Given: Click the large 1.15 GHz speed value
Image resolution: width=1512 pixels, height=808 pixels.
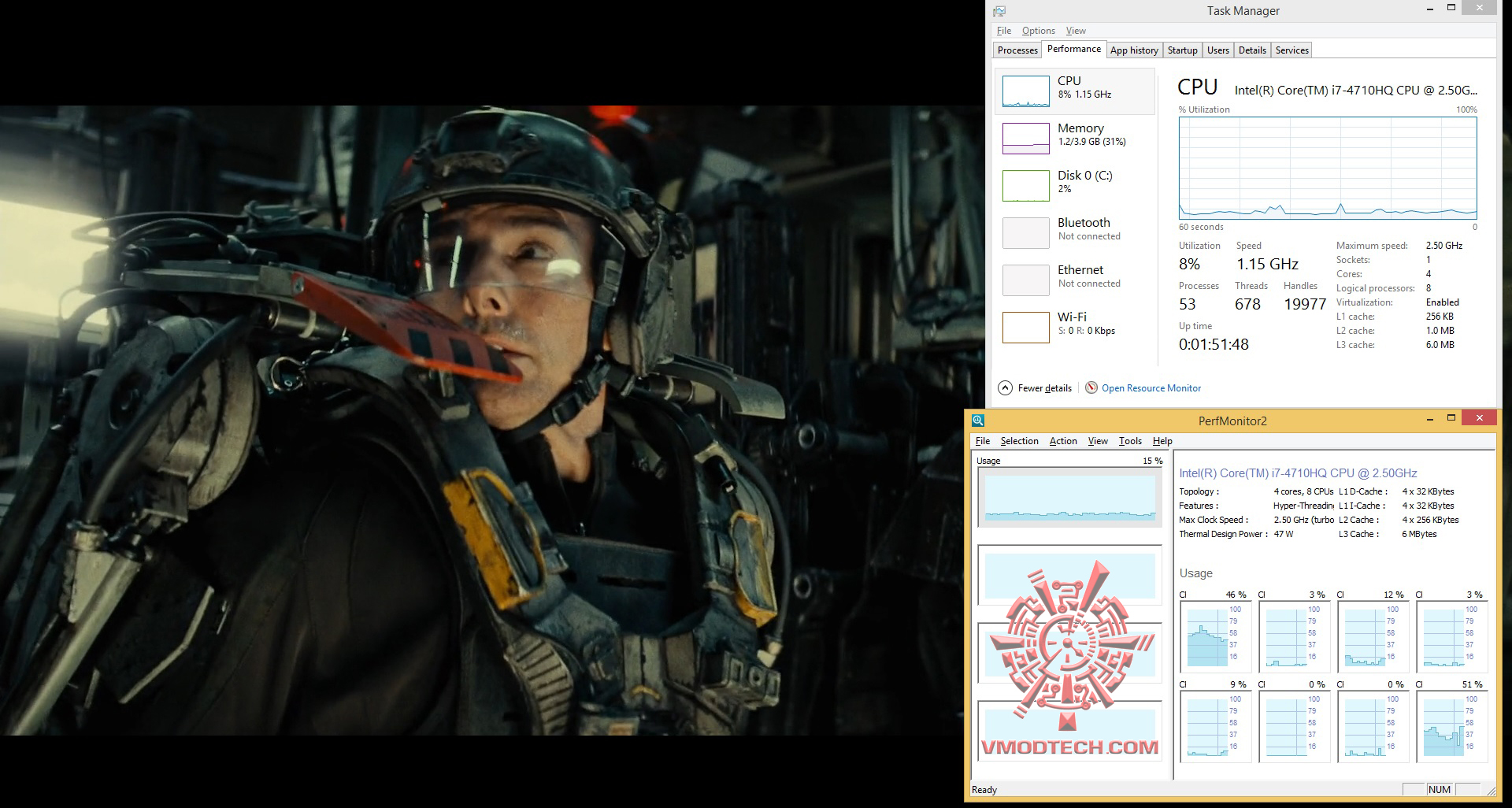Looking at the screenshot, I should click(x=1267, y=264).
